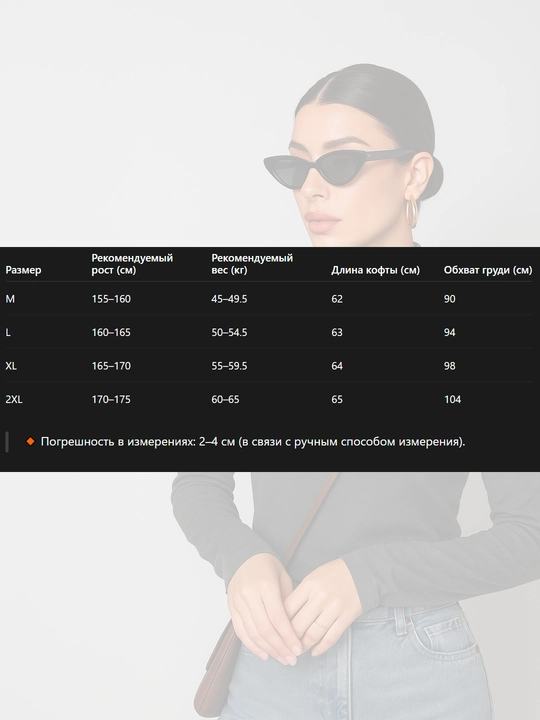Click the length value 63
The height and width of the screenshot is (720, 540).
coord(337,332)
